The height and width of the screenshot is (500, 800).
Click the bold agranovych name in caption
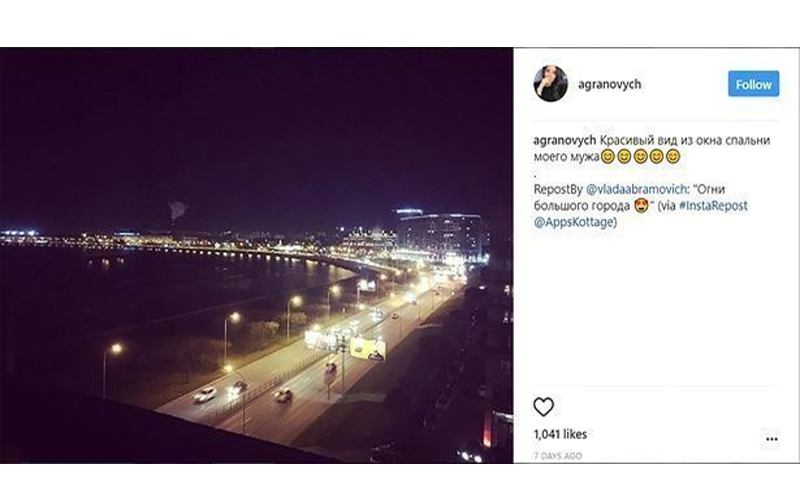coord(564,140)
